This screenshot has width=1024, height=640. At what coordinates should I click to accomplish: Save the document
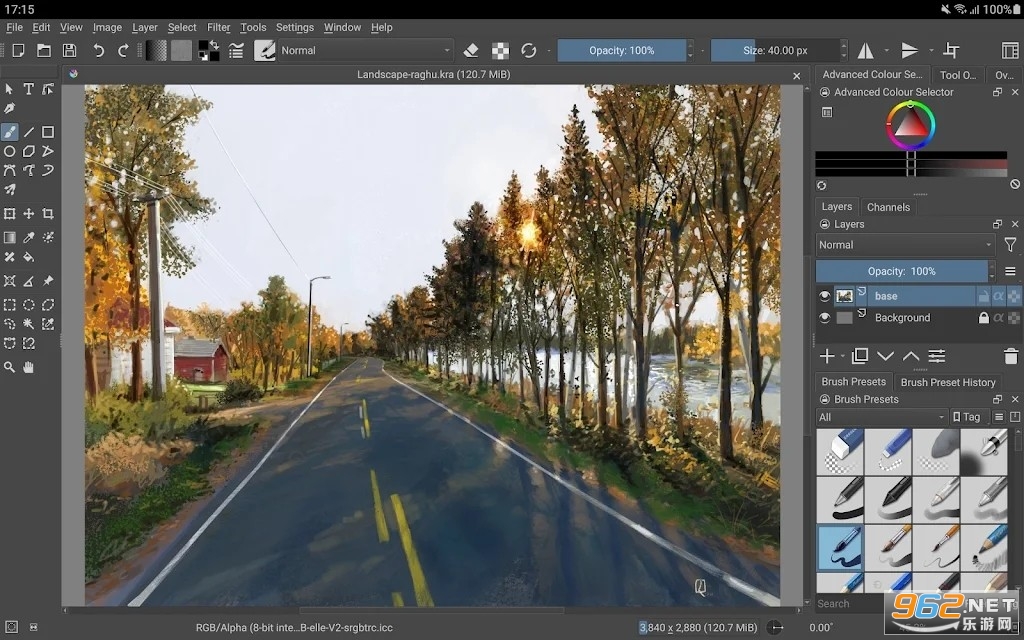pyautogui.click(x=69, y=50)
